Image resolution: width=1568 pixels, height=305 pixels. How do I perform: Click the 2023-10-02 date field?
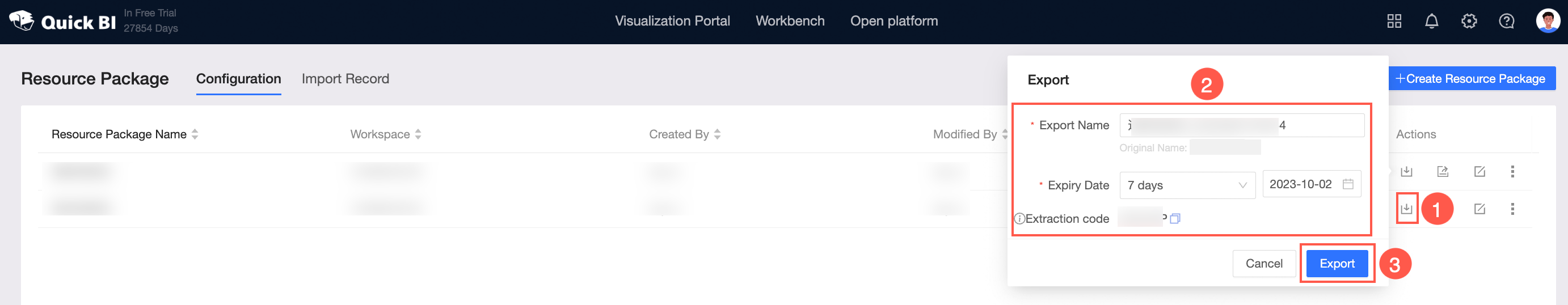1311,184
